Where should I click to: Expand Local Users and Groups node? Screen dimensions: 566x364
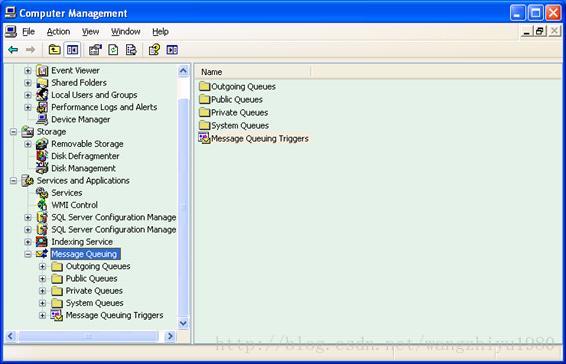click(x=27, y=95)
